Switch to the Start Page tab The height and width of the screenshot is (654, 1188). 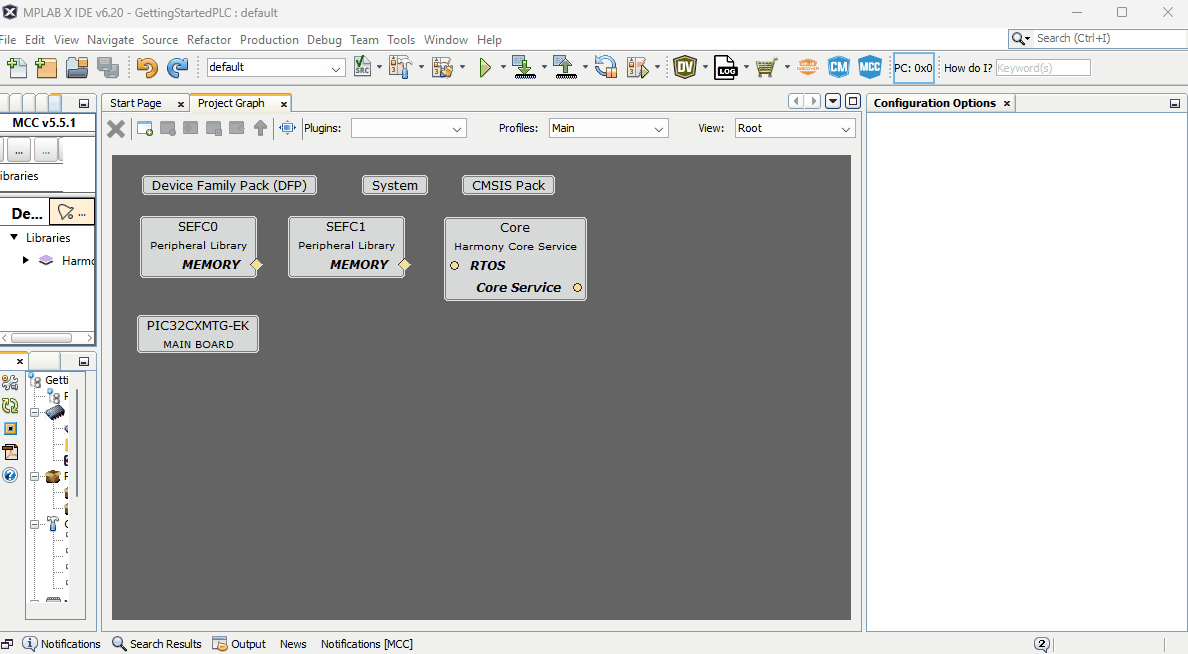pos(136,103)
